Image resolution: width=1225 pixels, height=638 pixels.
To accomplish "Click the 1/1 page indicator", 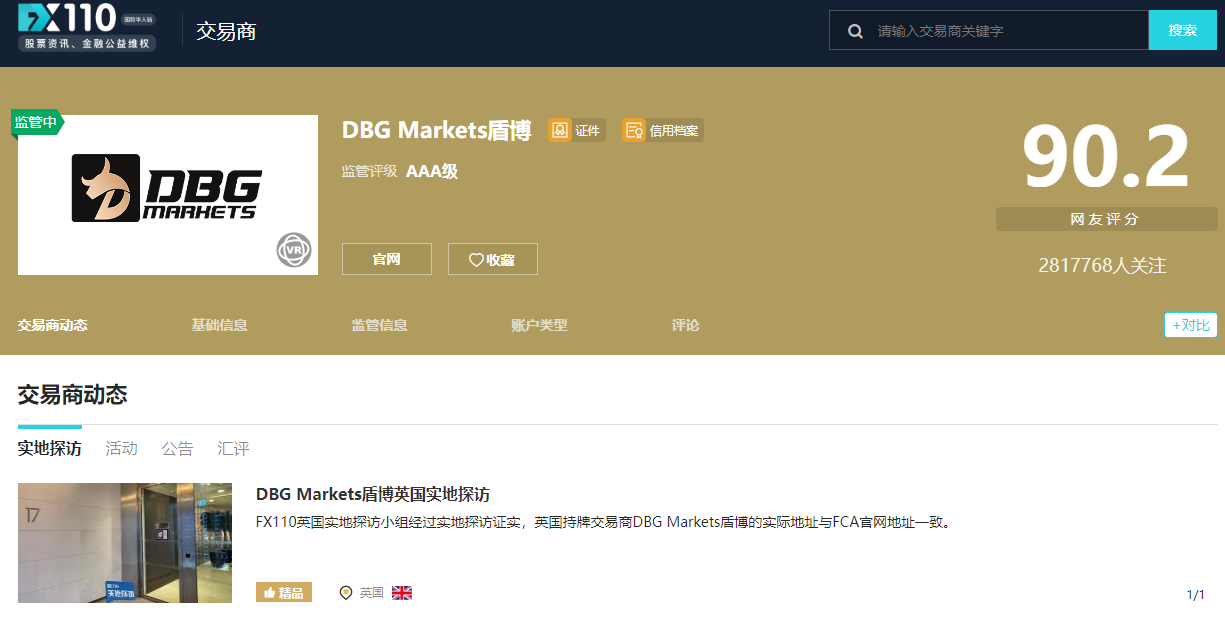I will (1195, 594).
